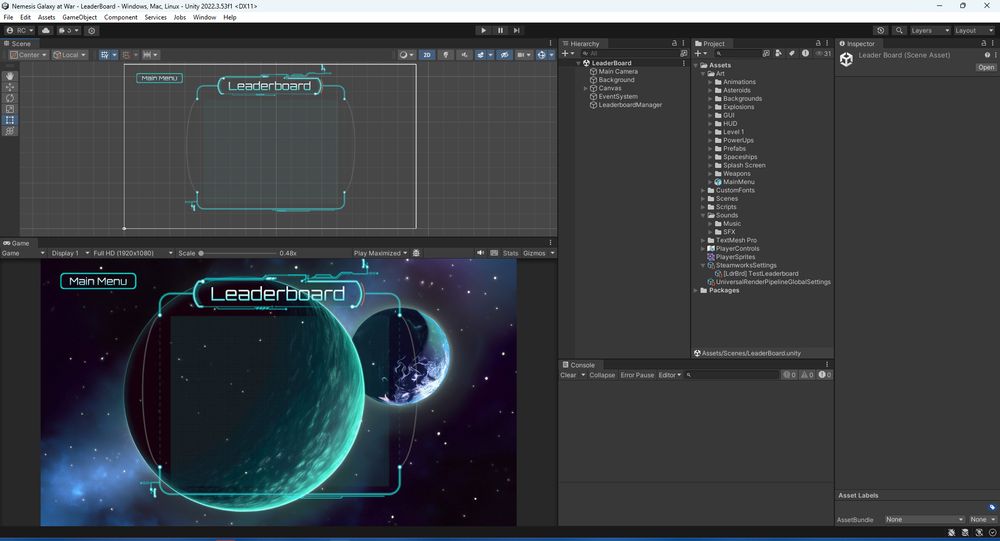Open Full HD (1920x1080) resolution dropdown
Screen dimensions: 1000x541
(x=133, y=253)
